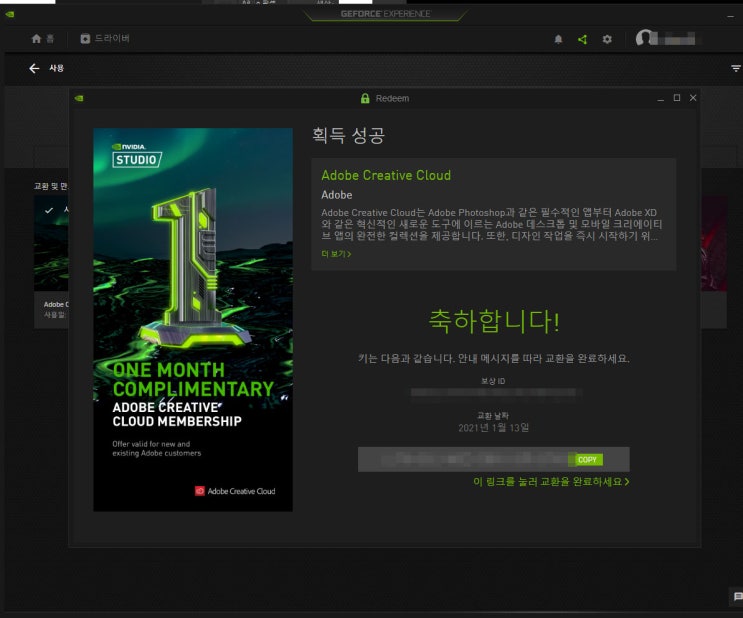This screenshot has width=743, height=618.
Task: Minimize the Redeem window
Action: pos(661,98)
